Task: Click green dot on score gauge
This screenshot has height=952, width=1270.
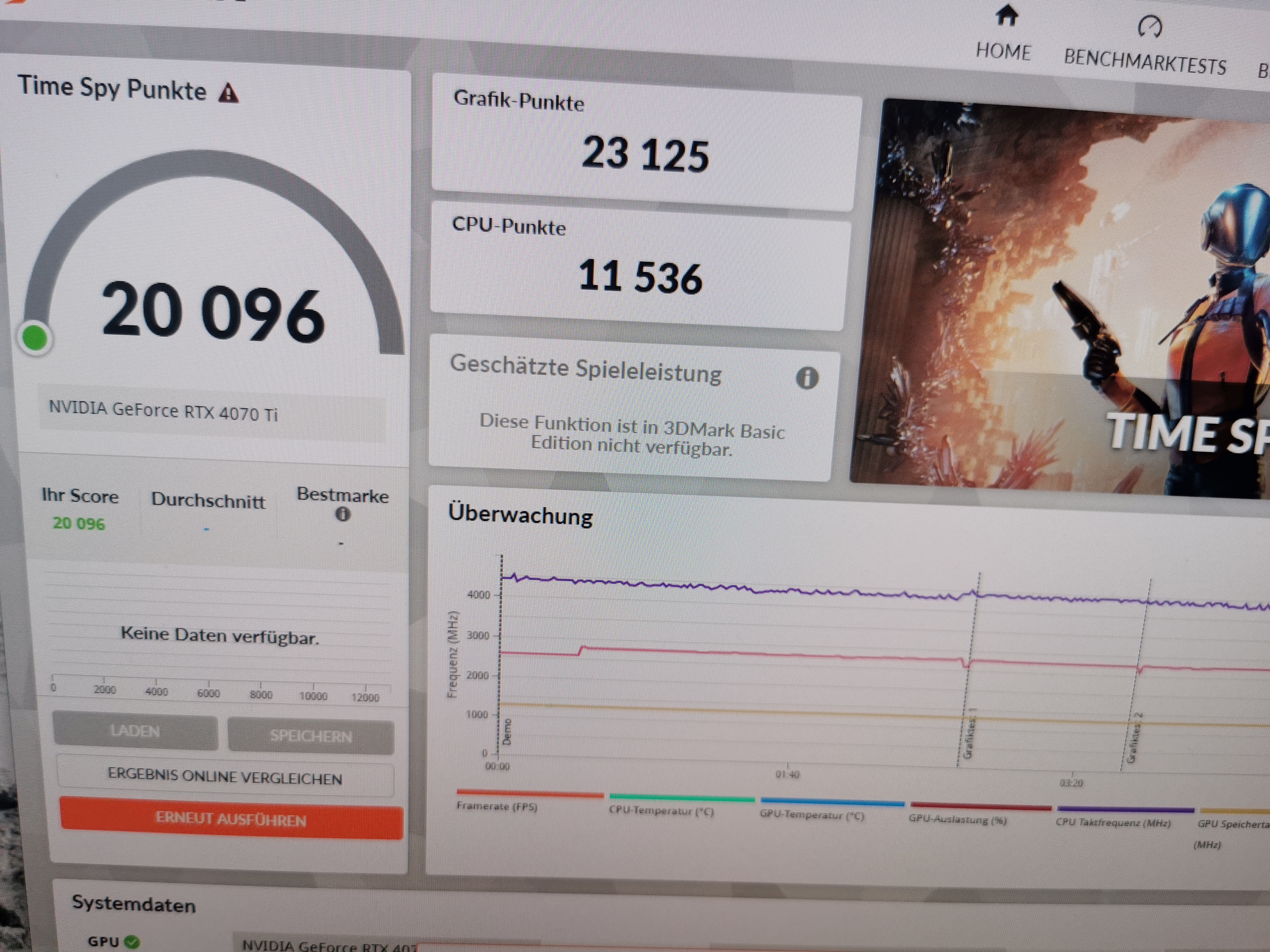Action: [35, 338]
